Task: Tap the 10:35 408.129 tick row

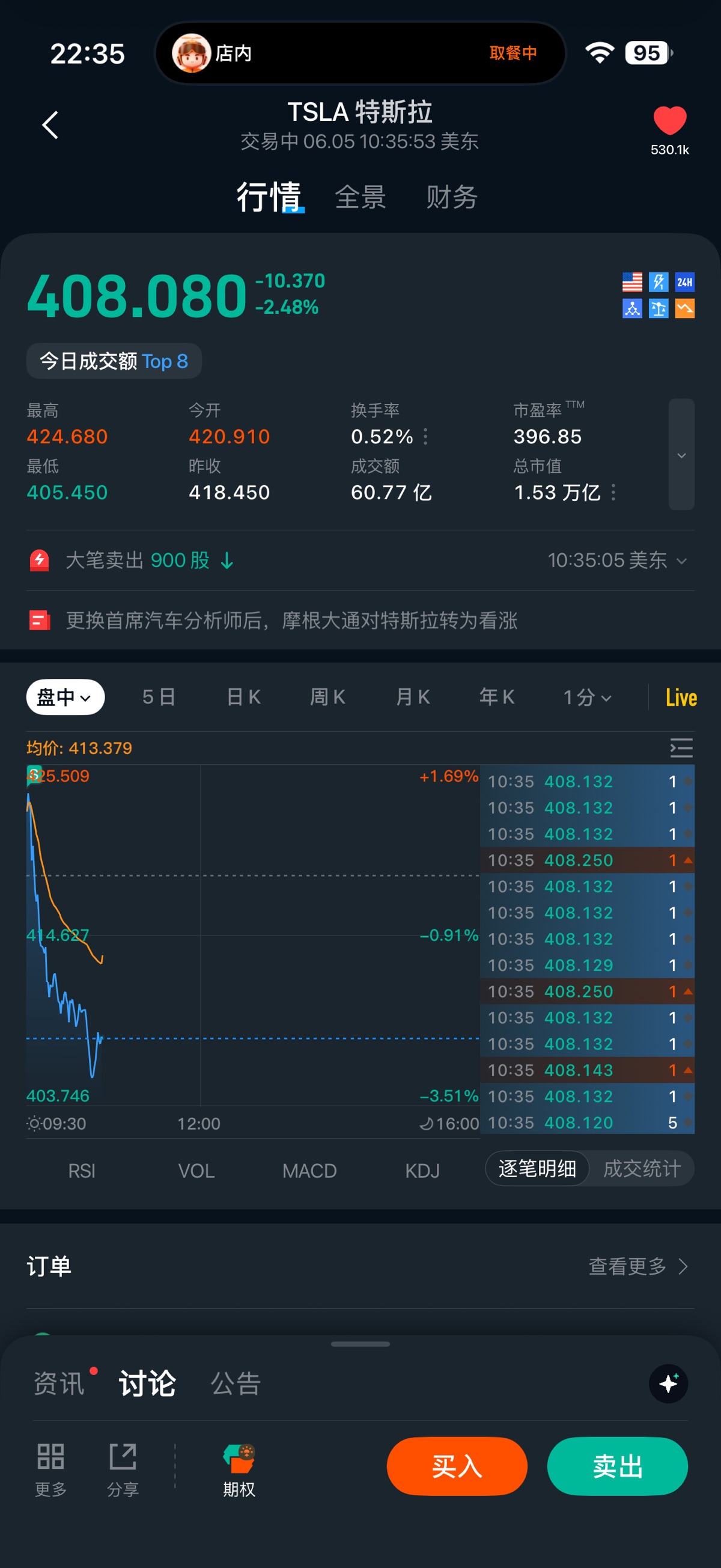Action: click(587, 966)
